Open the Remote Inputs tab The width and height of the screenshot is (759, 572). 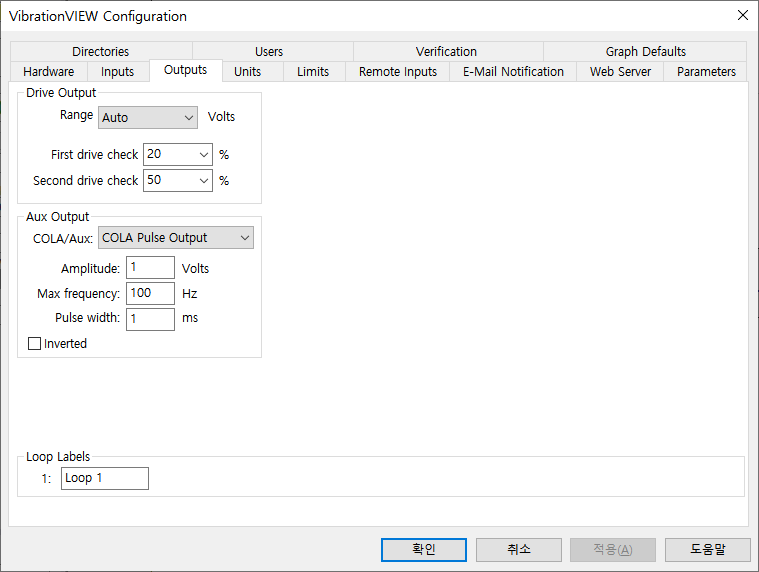click(397, 72)
